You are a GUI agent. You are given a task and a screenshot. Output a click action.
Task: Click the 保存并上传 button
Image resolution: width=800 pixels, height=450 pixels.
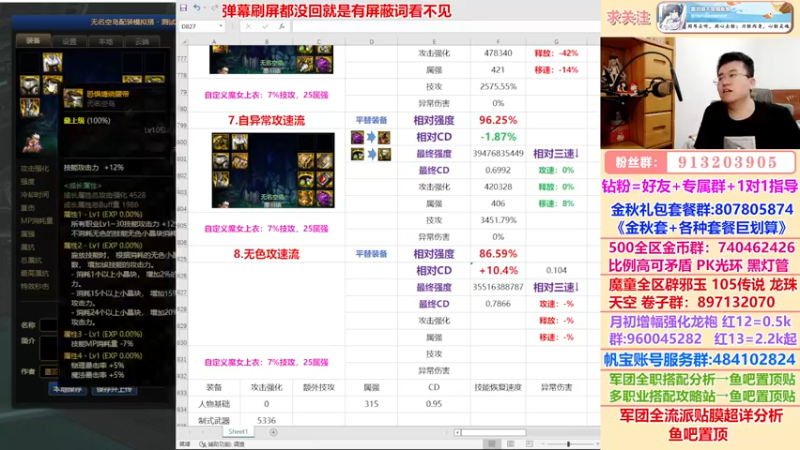point(114,389)
